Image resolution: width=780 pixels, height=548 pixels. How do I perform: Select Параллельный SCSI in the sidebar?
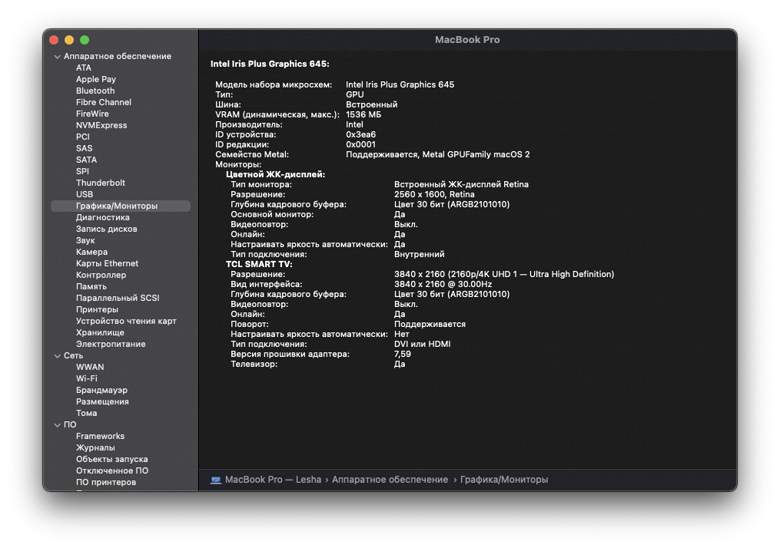[117, 298]
